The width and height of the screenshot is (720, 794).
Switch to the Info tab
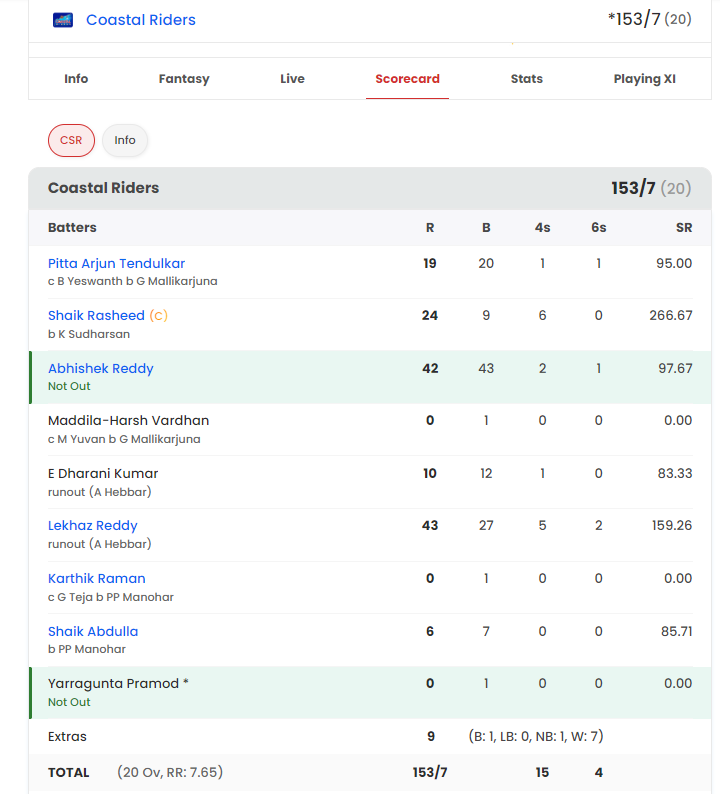click(x=76, y=78)
